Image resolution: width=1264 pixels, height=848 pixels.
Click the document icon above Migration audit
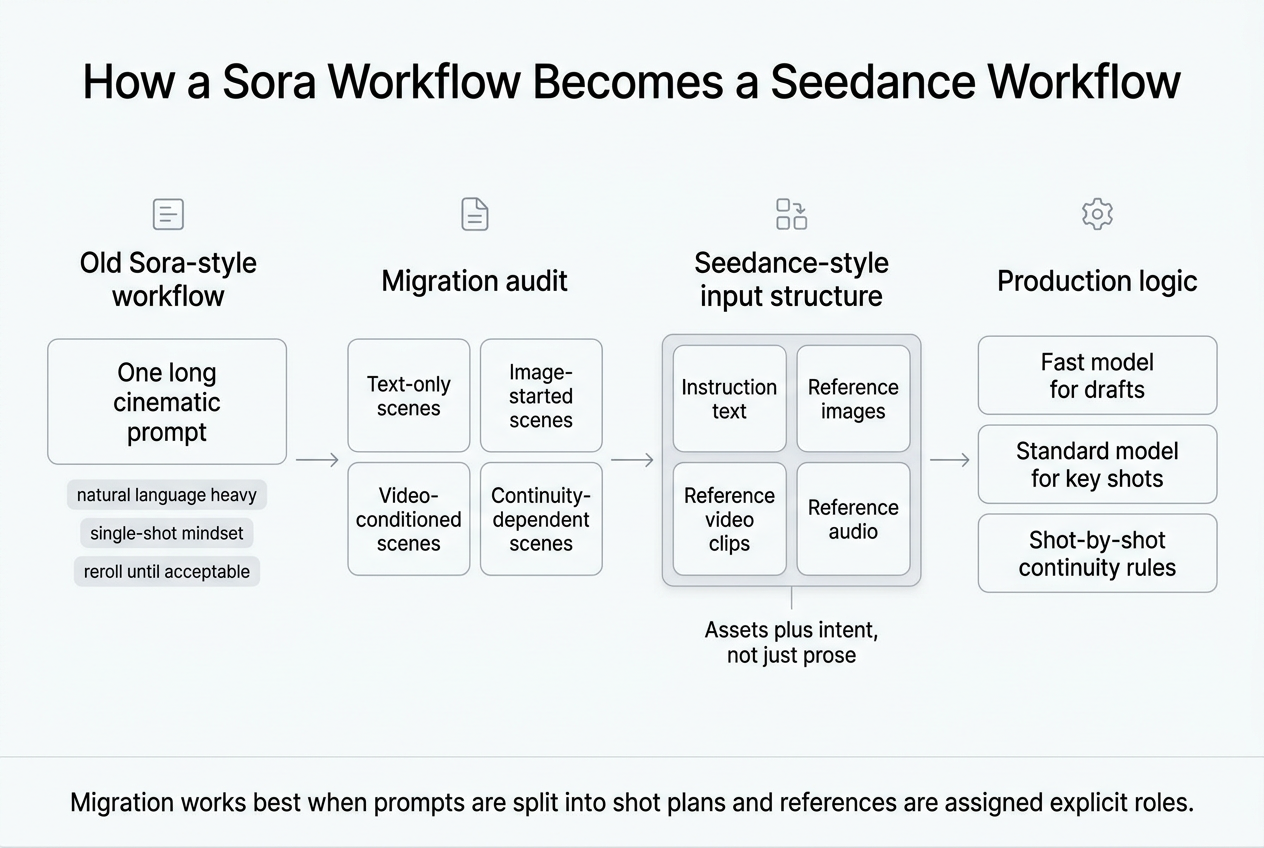click(x=474, y=214)
